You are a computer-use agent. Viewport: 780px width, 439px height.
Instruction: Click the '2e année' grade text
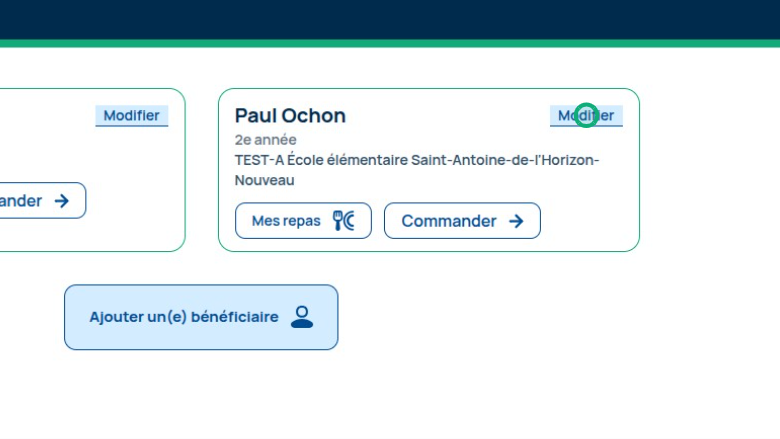pos(265,140)
